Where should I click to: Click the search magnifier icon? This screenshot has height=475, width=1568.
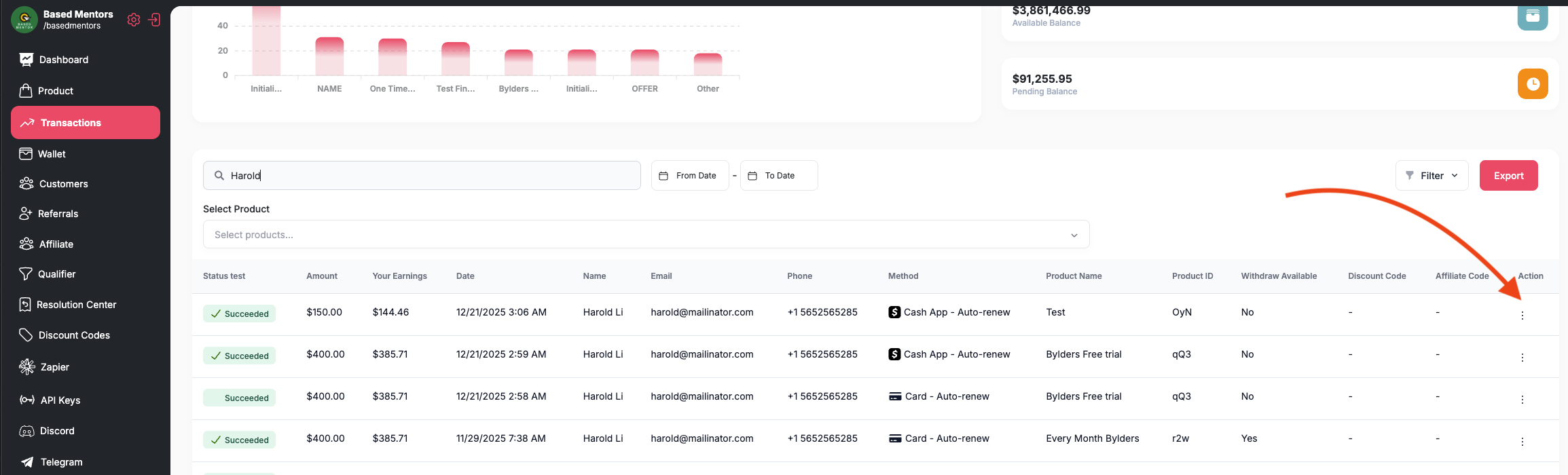[219, 176]
